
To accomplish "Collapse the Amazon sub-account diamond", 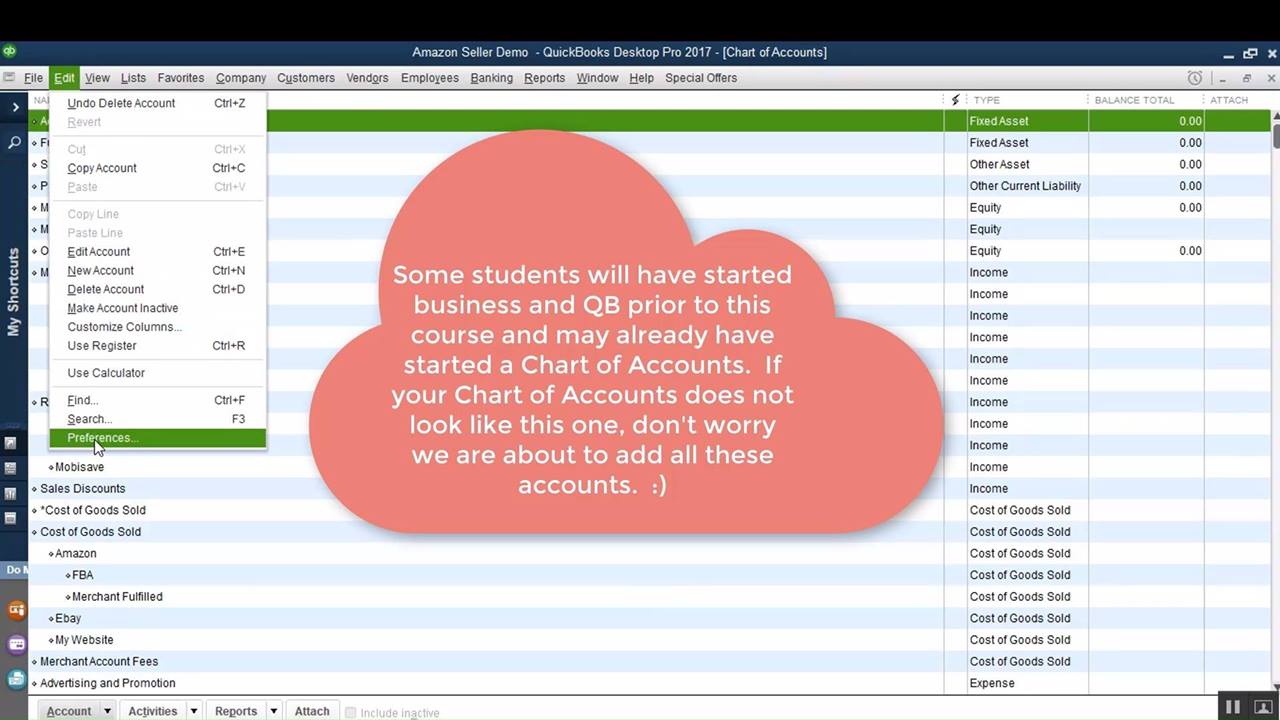I will 51,554.
